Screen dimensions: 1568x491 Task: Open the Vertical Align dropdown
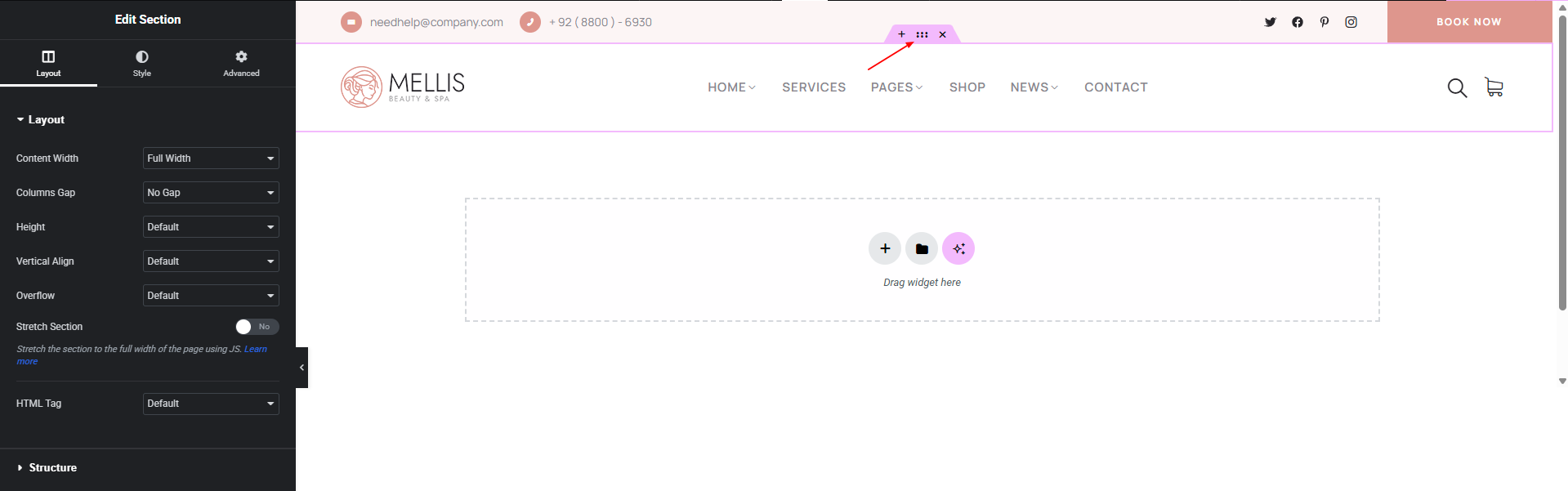click(211, 261)
